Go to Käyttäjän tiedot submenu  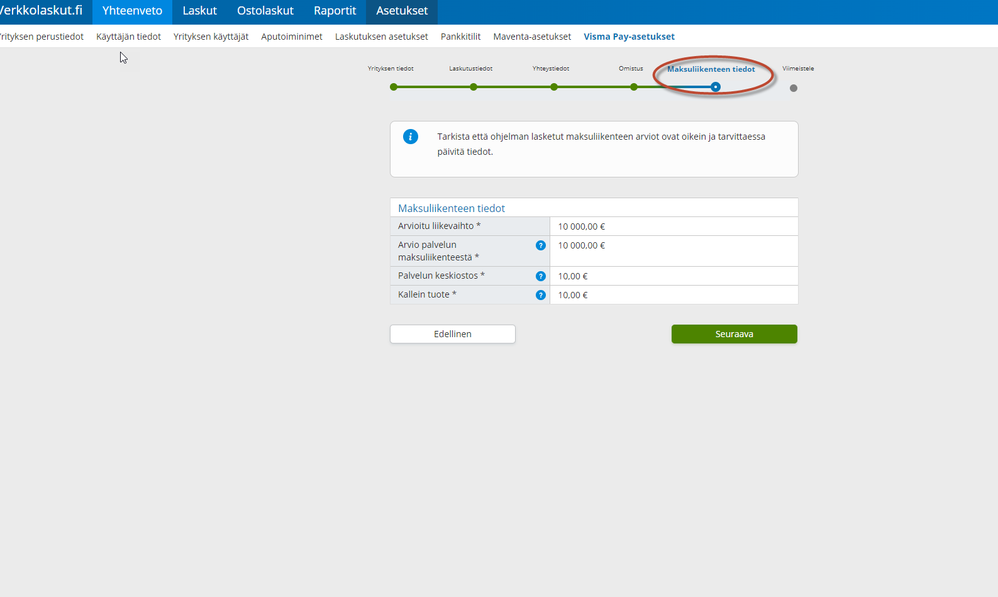(129, 37)
